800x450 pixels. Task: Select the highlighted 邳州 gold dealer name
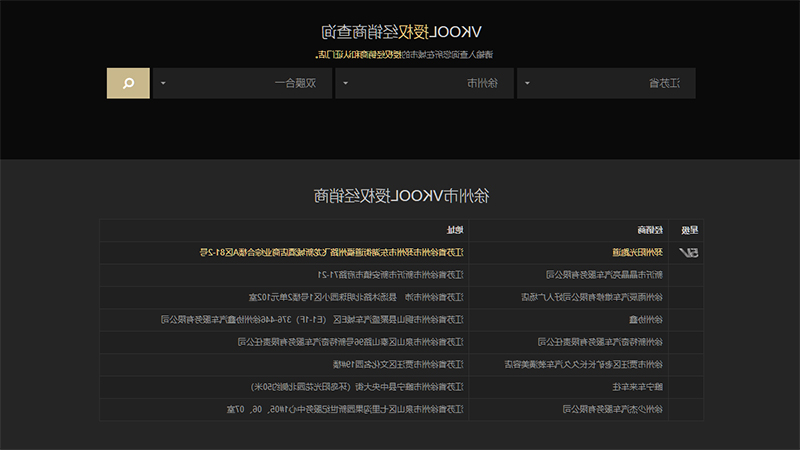pos(637,253)
